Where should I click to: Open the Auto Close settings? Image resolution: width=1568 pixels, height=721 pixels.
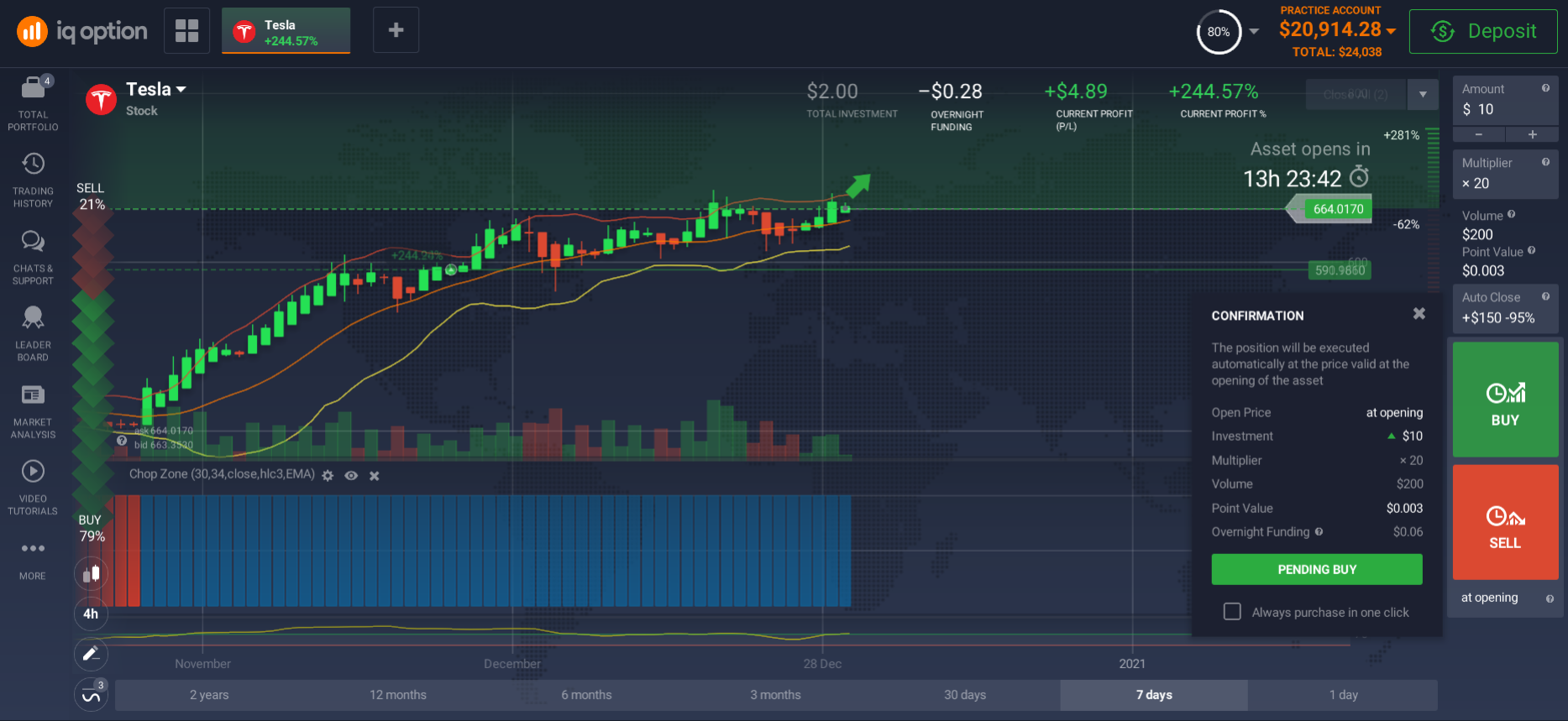pyautogui.click(x=1505, y=309)
